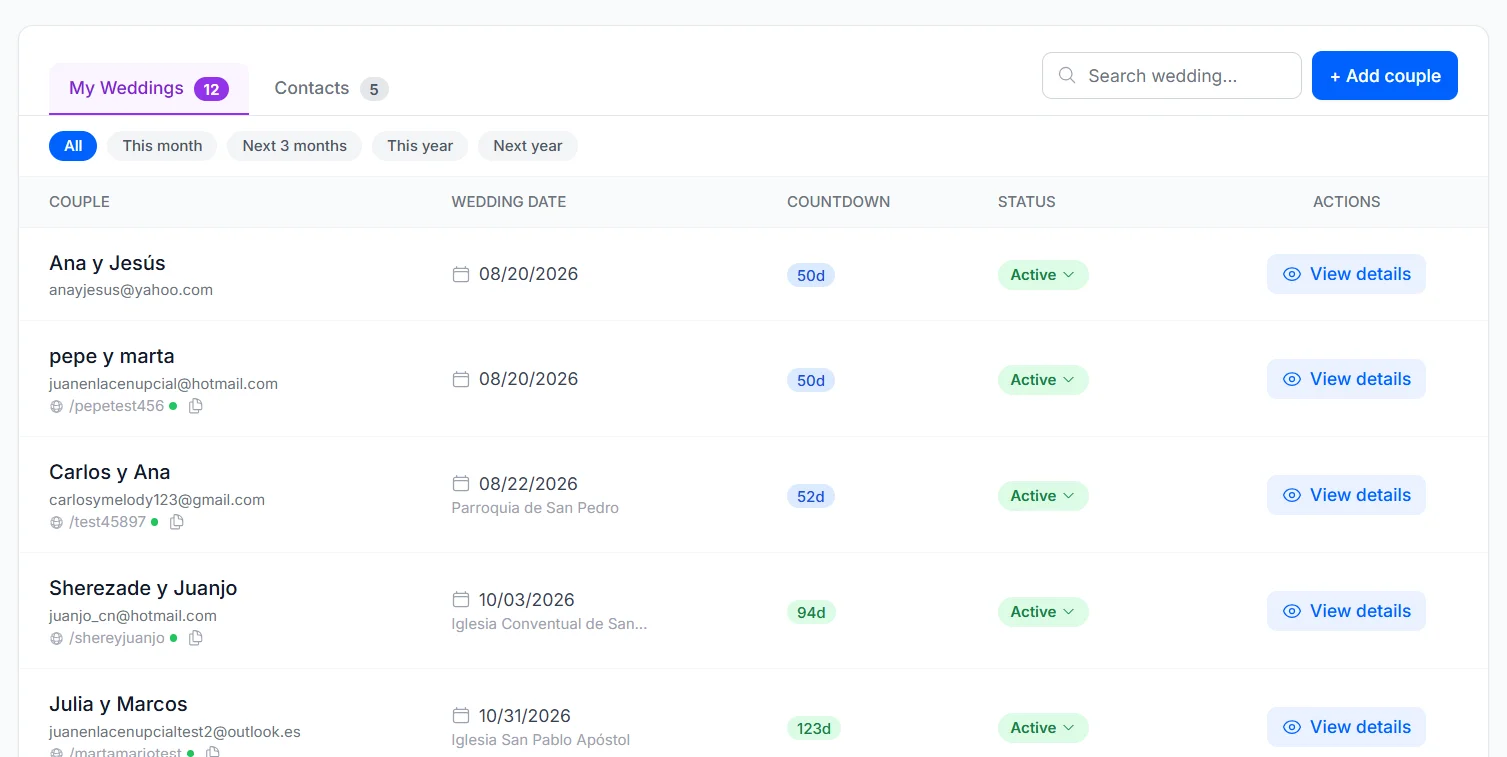1507x757 pixels.
Task: Open the /pepetest456 site link
Action: [x=116, y=406]
